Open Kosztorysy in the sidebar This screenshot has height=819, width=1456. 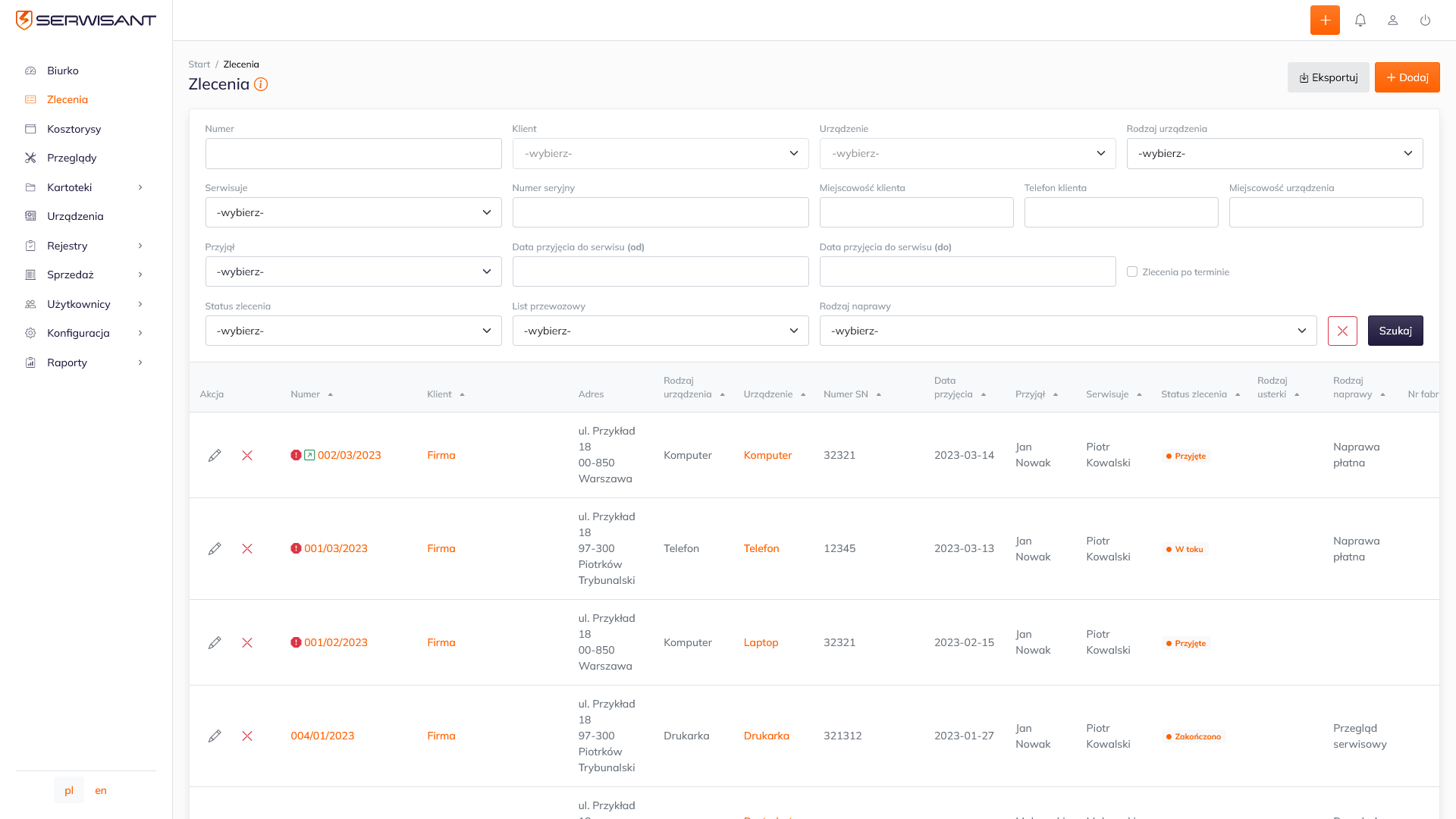point(74,129)
